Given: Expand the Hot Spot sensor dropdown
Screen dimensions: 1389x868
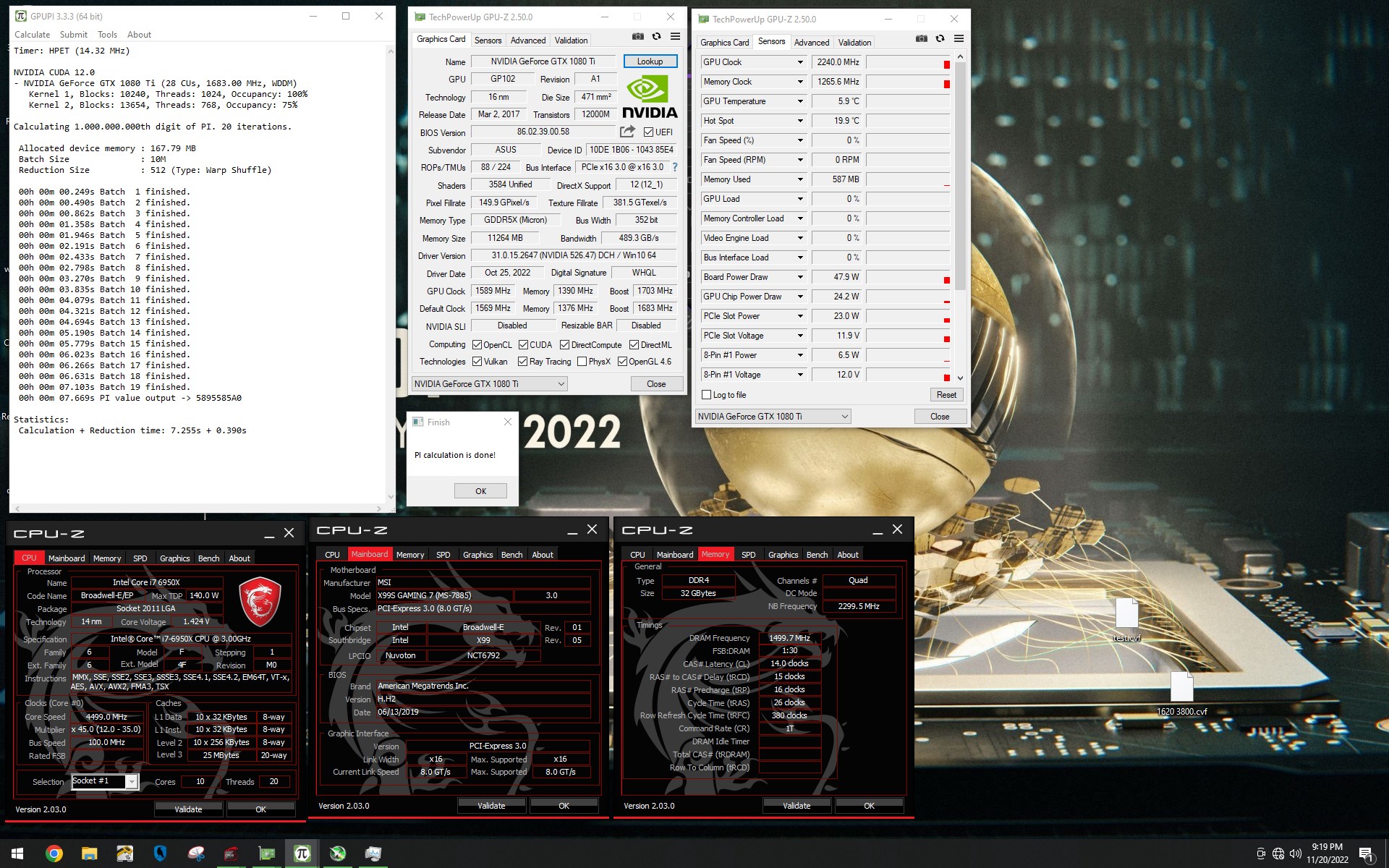Looking at the screenshot, I should pos(800,121).
